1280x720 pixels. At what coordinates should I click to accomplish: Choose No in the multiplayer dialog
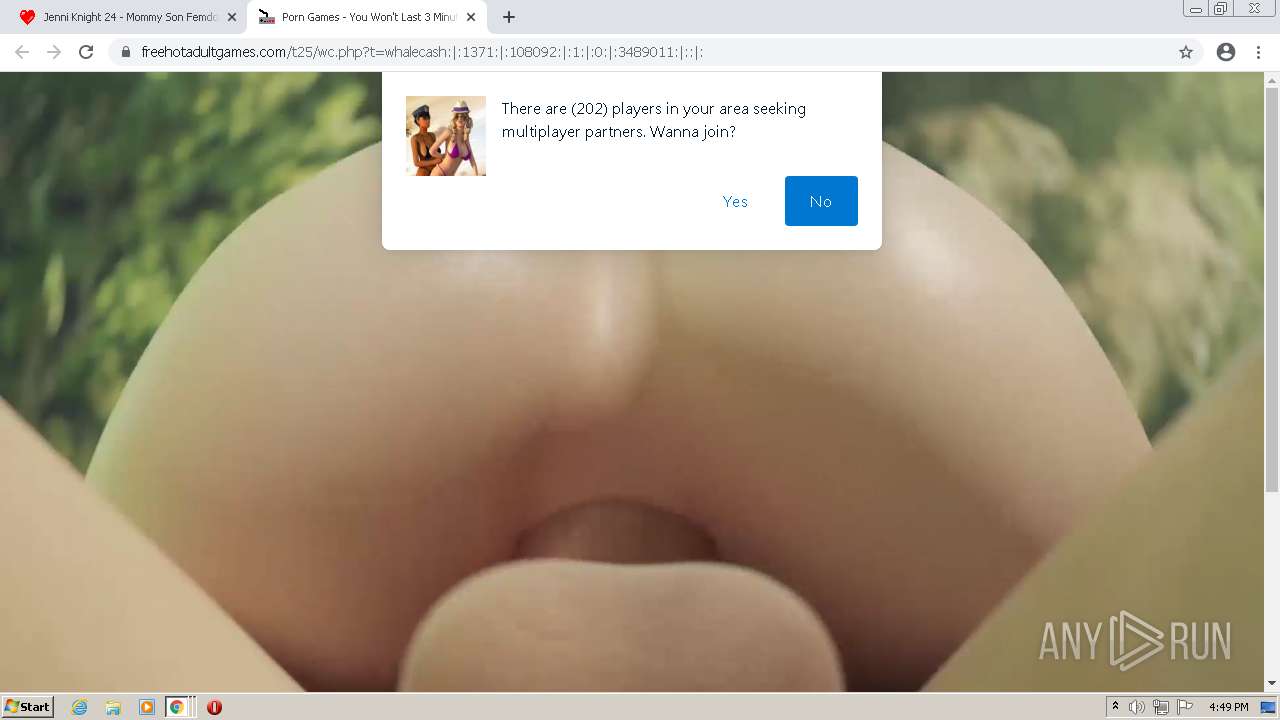click(x=821, y=201)
